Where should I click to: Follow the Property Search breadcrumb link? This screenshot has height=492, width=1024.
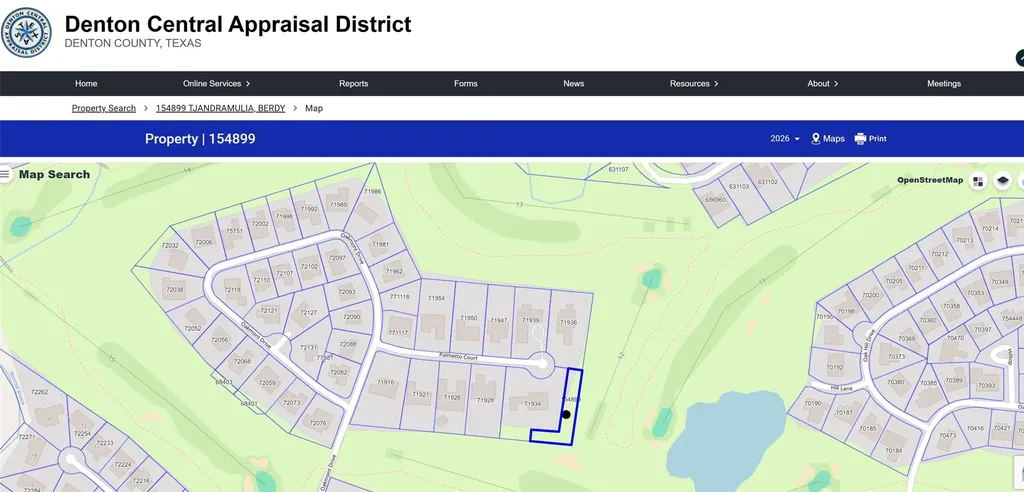point(104,108)
